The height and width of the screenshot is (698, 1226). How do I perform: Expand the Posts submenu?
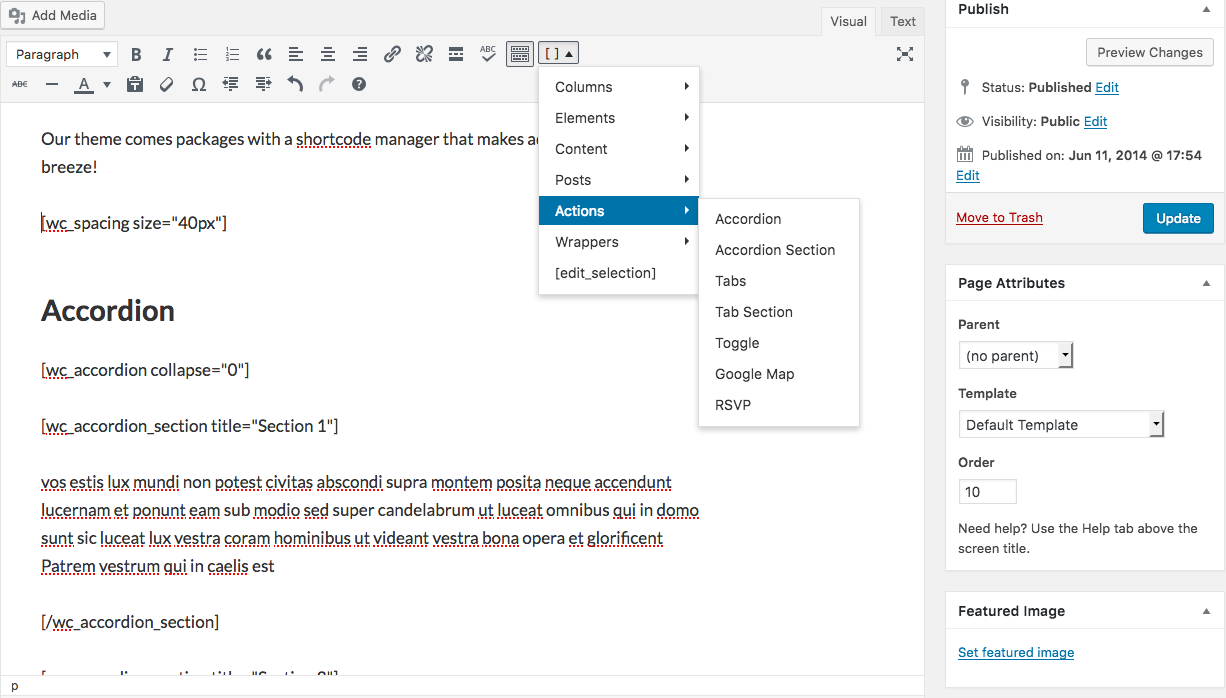(619, 180)
